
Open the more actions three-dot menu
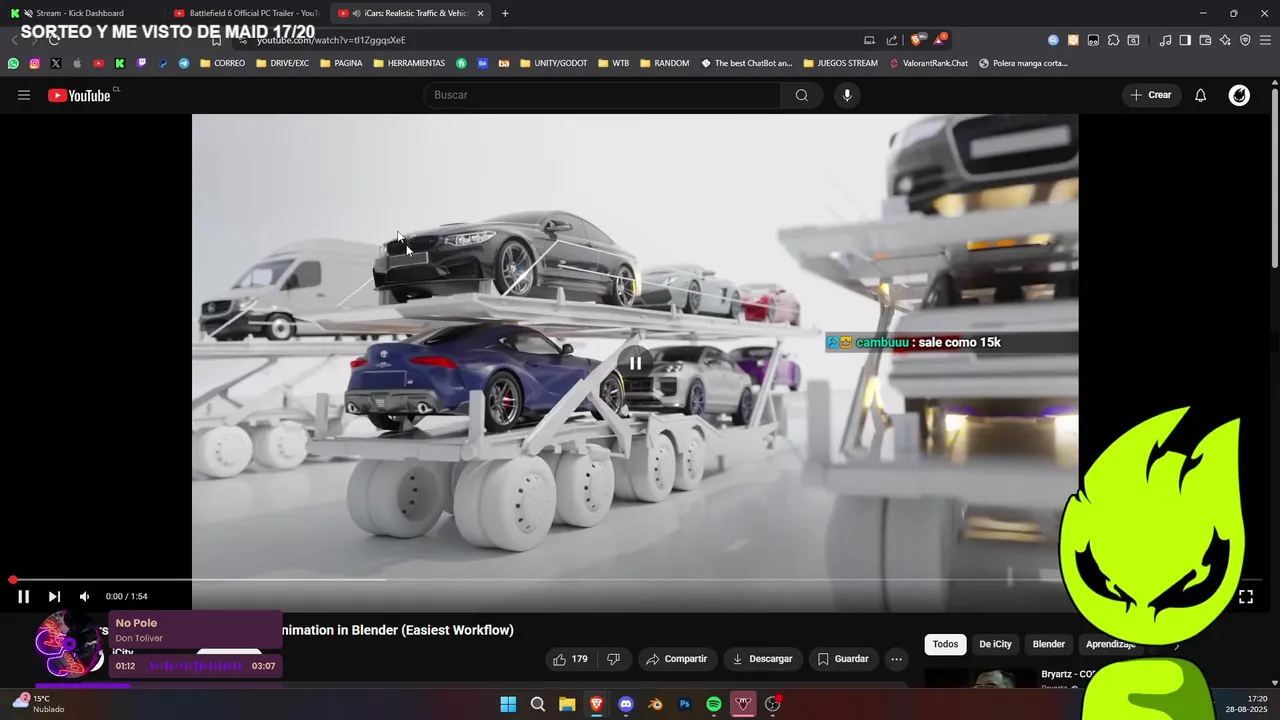click(896, 659)
